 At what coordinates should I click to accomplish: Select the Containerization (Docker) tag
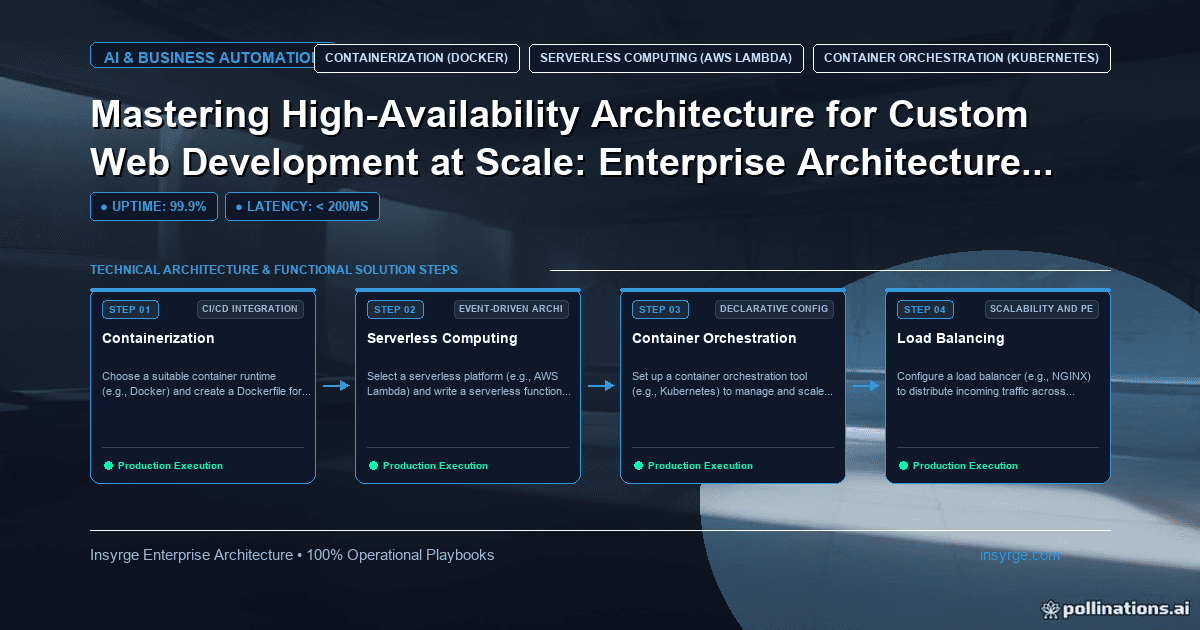pos(417,58)
